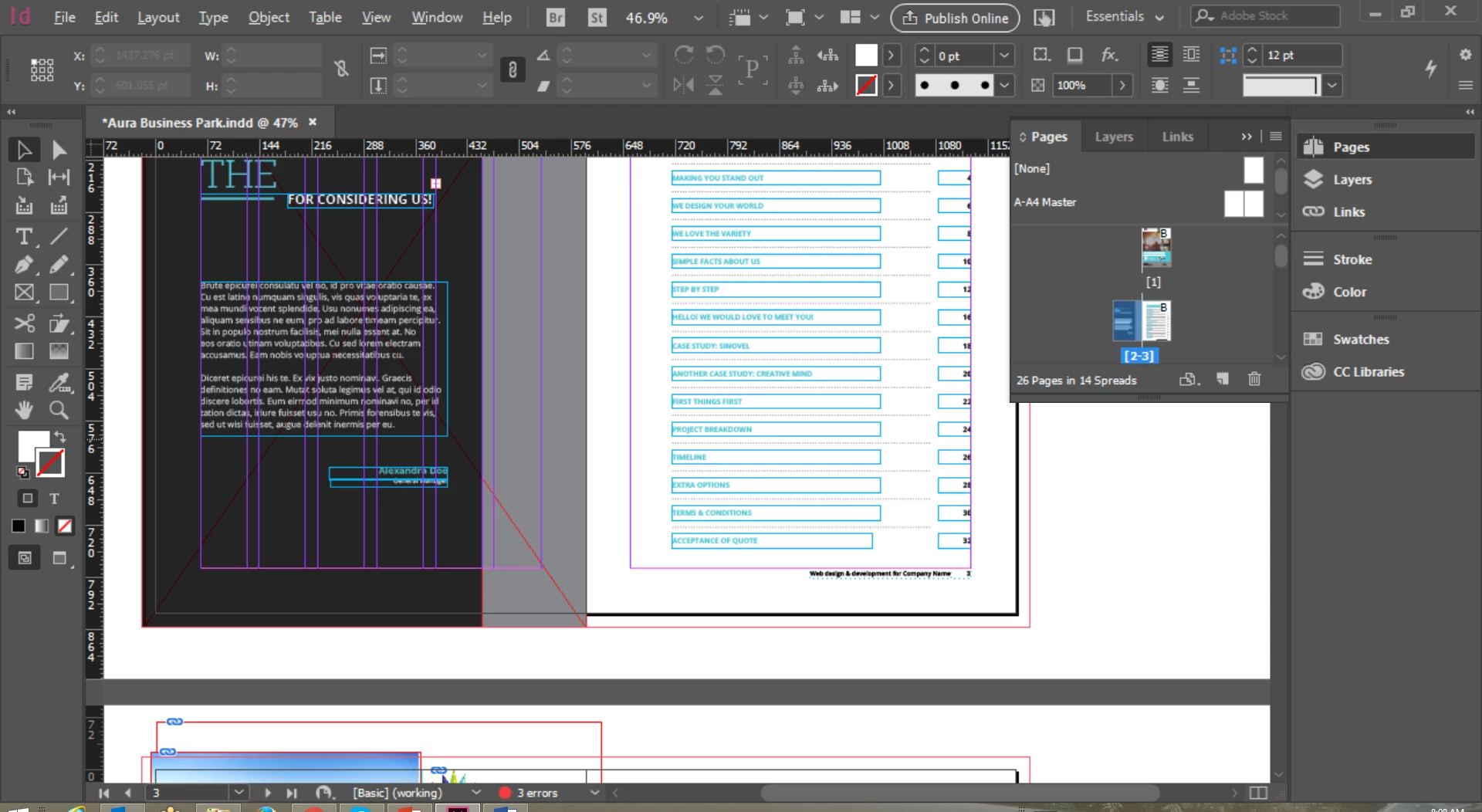Image resolution: width=1482 pixels, height=812 pixels.
Task: Toggle formatting affects text button
Action: point(54,499)
